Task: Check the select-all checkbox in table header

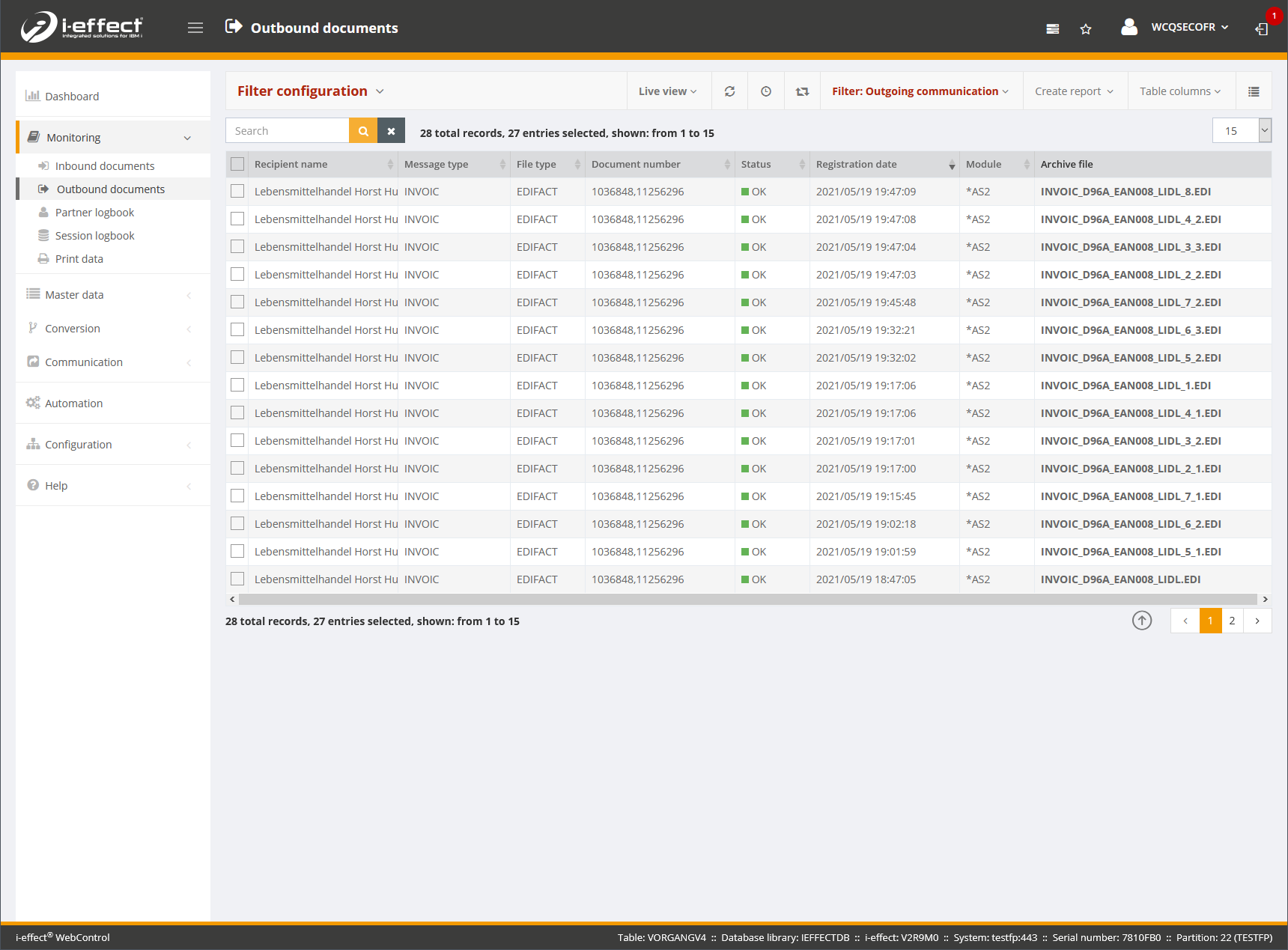Action: 237,164
